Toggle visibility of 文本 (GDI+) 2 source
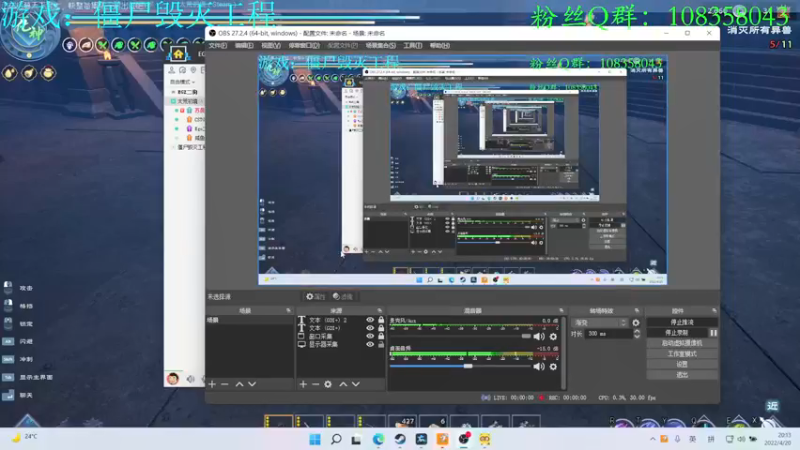The height and width of the screenshot is (450, 800). tap(370, 320)
